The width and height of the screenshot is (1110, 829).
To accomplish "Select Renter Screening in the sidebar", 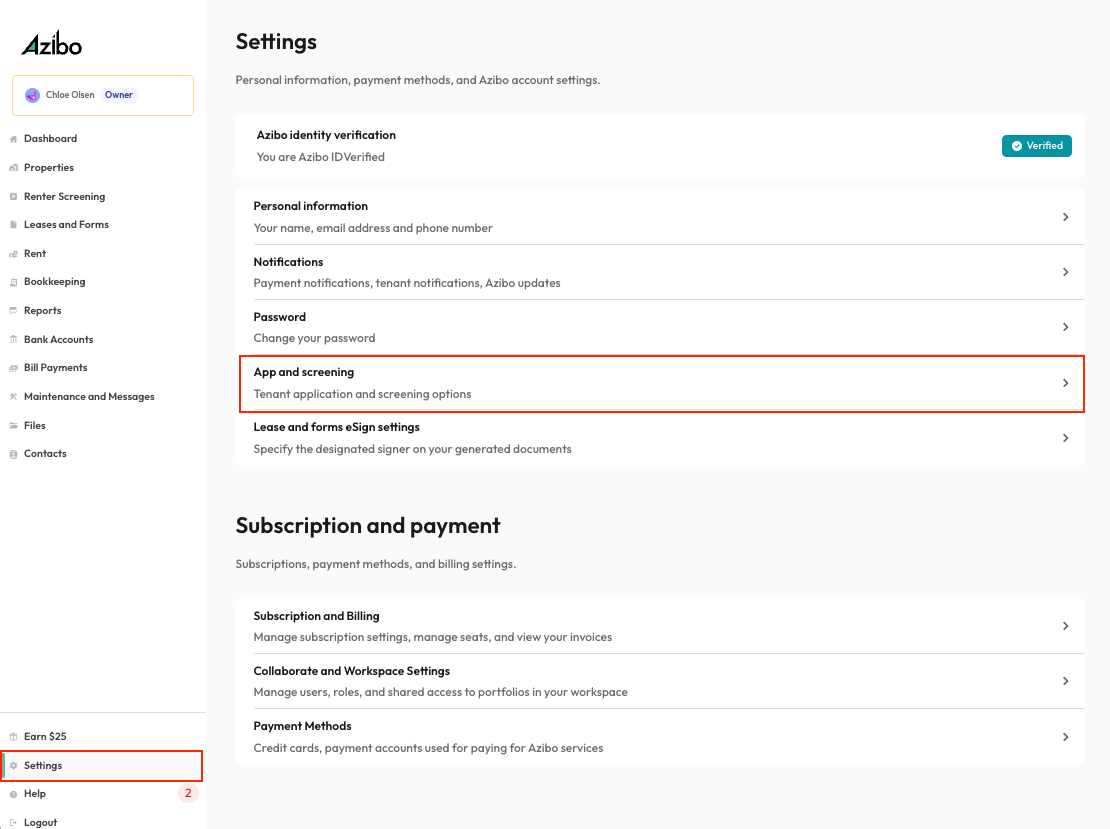I will [64, 197].
